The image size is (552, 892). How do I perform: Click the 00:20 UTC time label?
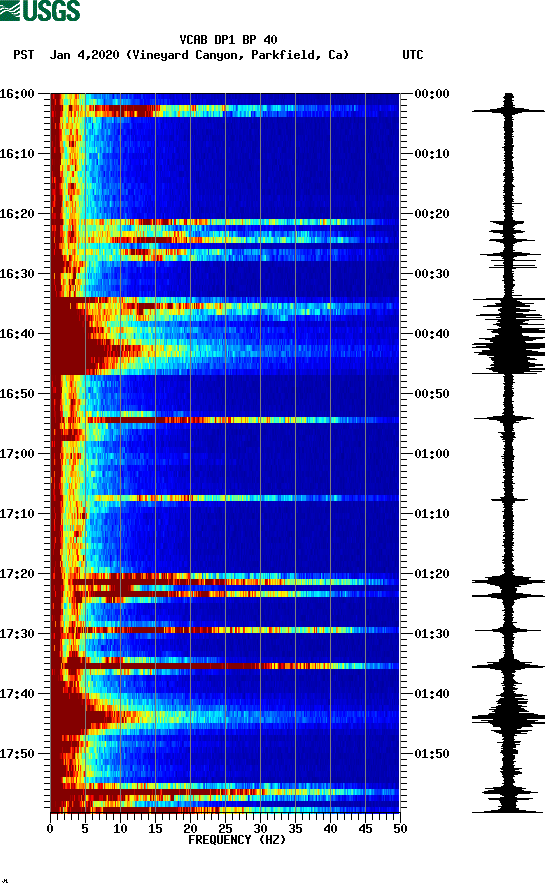432,213
